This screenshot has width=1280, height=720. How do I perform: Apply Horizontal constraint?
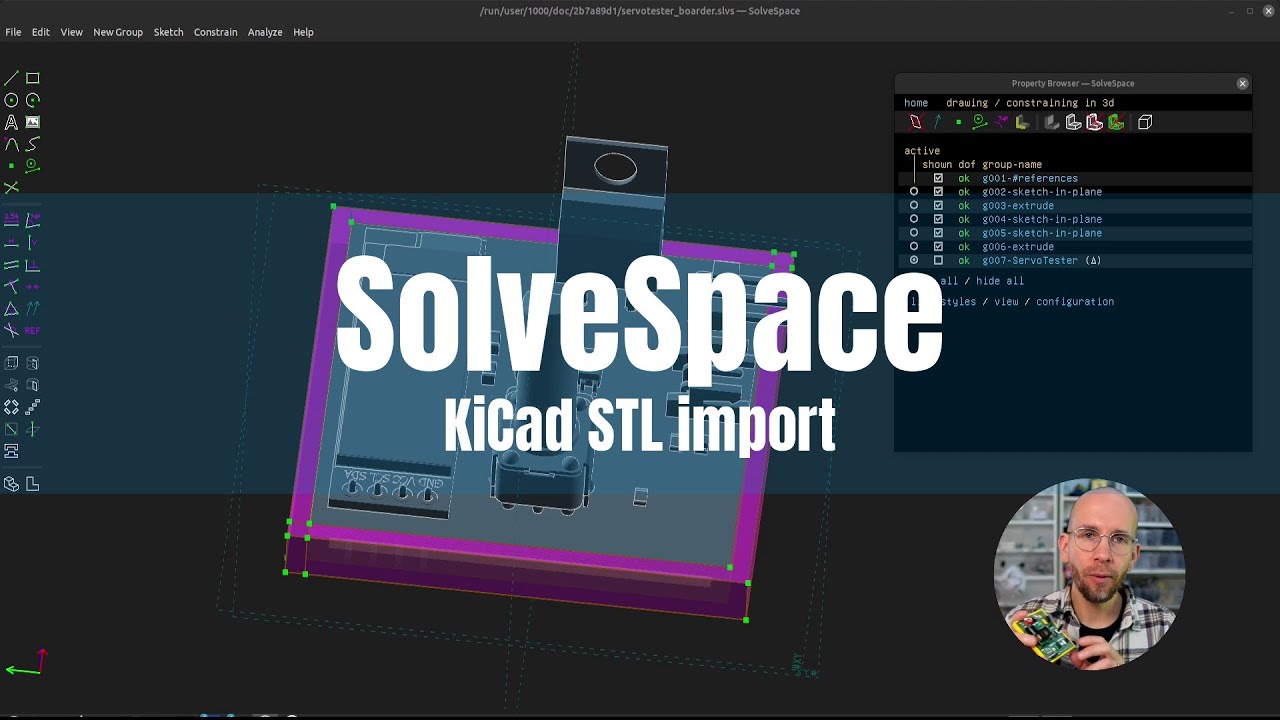tap(11, 243)
